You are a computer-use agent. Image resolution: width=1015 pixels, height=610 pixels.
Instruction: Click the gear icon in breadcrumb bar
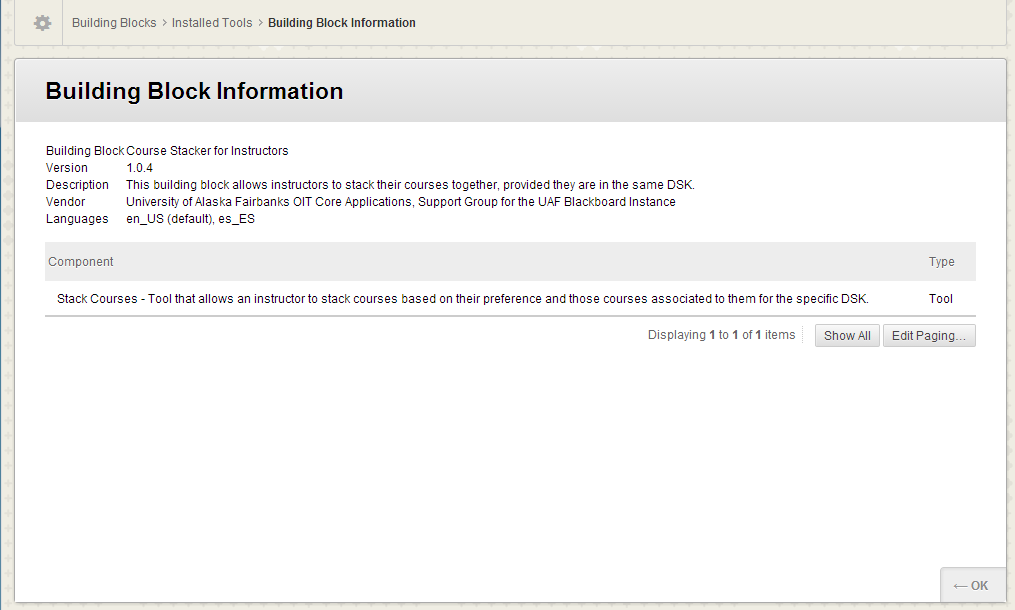[x=42, y=23]
